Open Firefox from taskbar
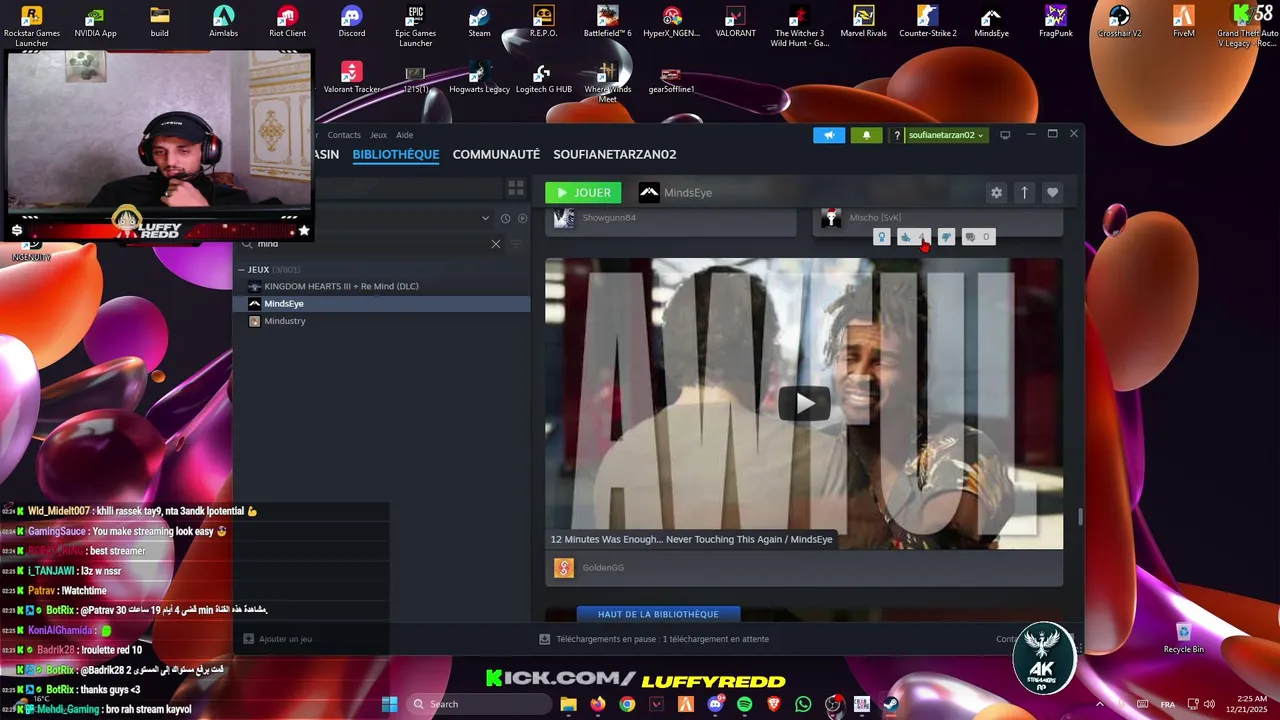 click(x=598, y=704)
